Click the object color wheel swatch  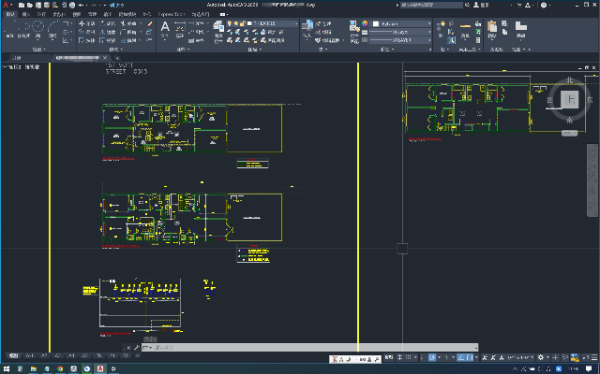pyautogui.click(x=365, y=24)
